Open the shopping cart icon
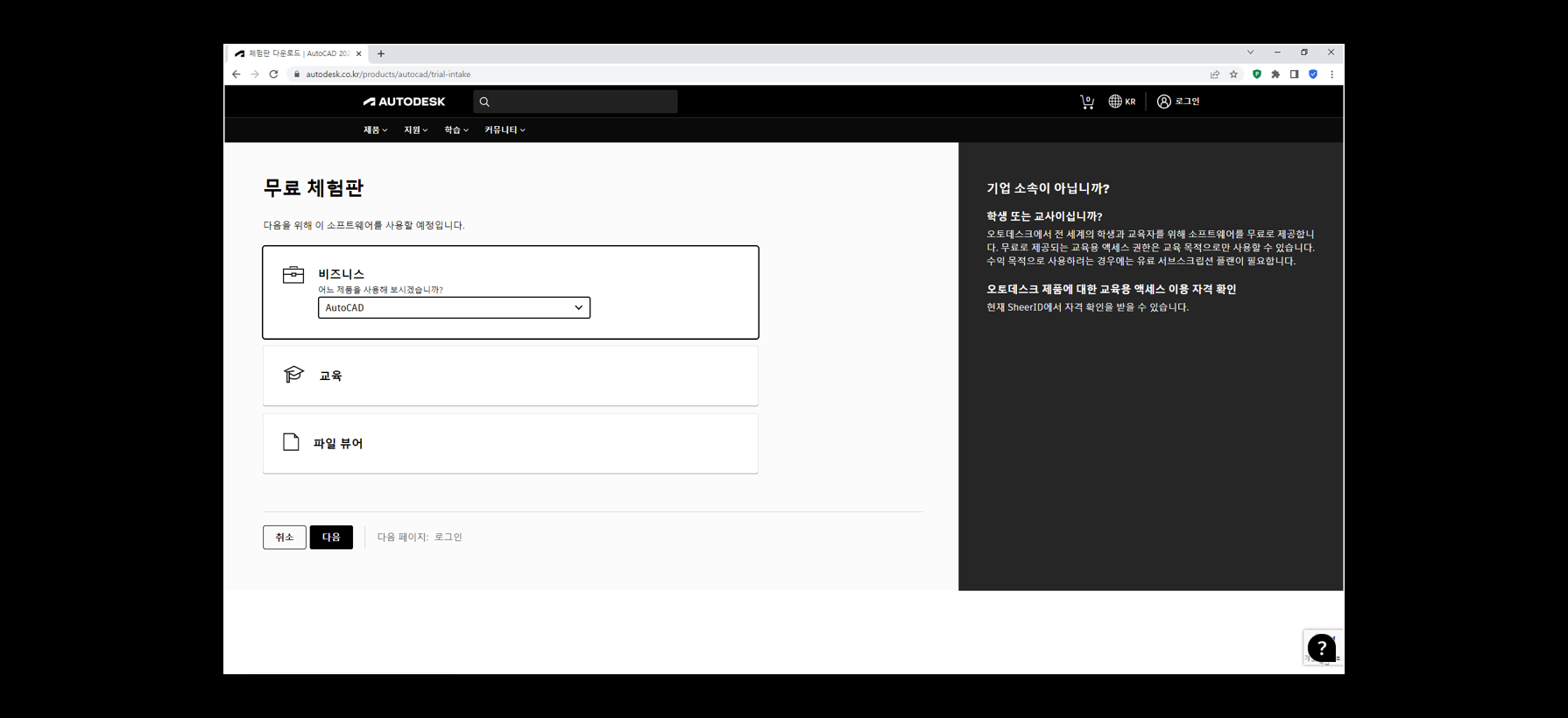1568x718 pixels. click(1087, 102)
